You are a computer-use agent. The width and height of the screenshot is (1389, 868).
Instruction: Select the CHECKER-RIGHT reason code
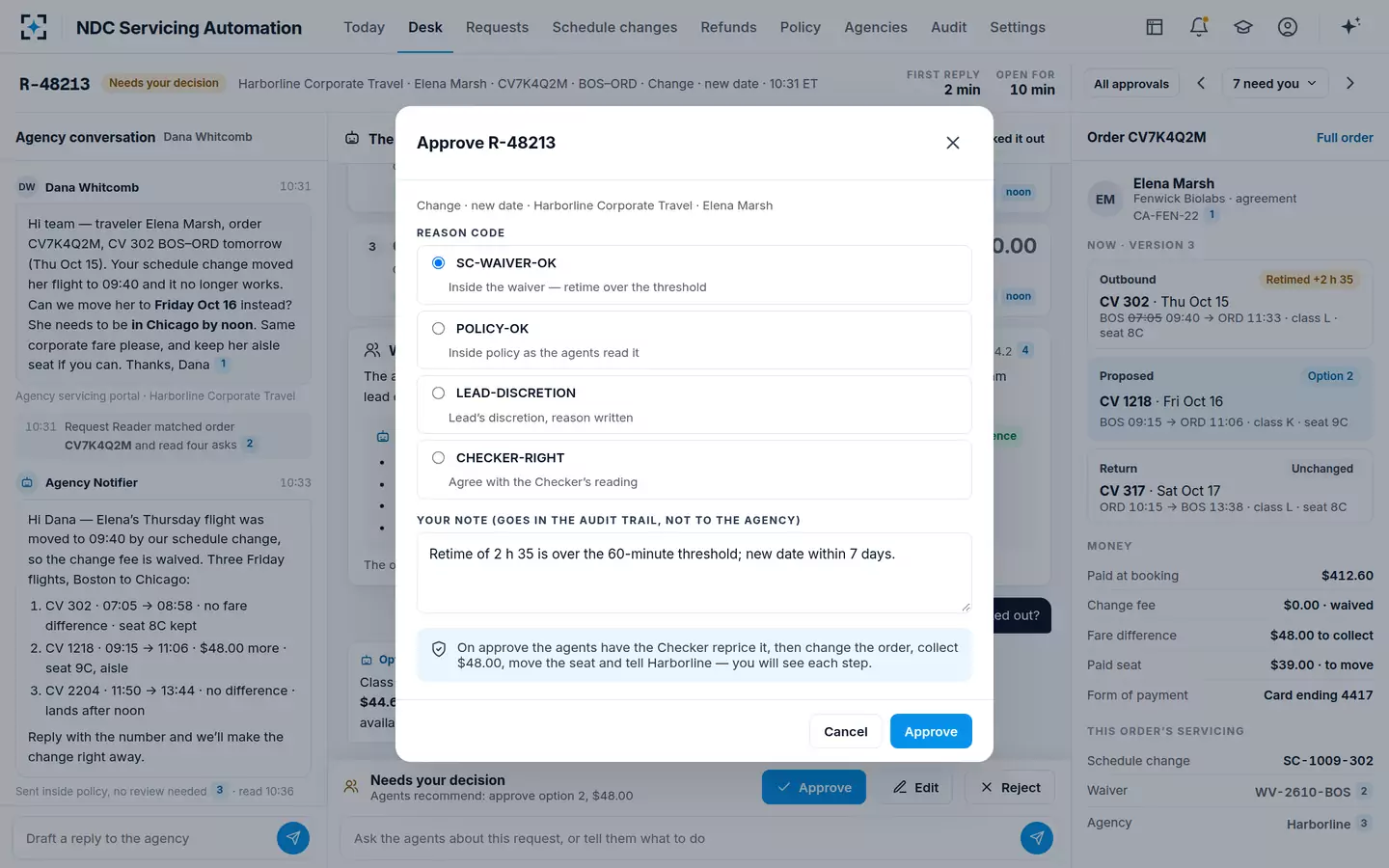(694, 469)
